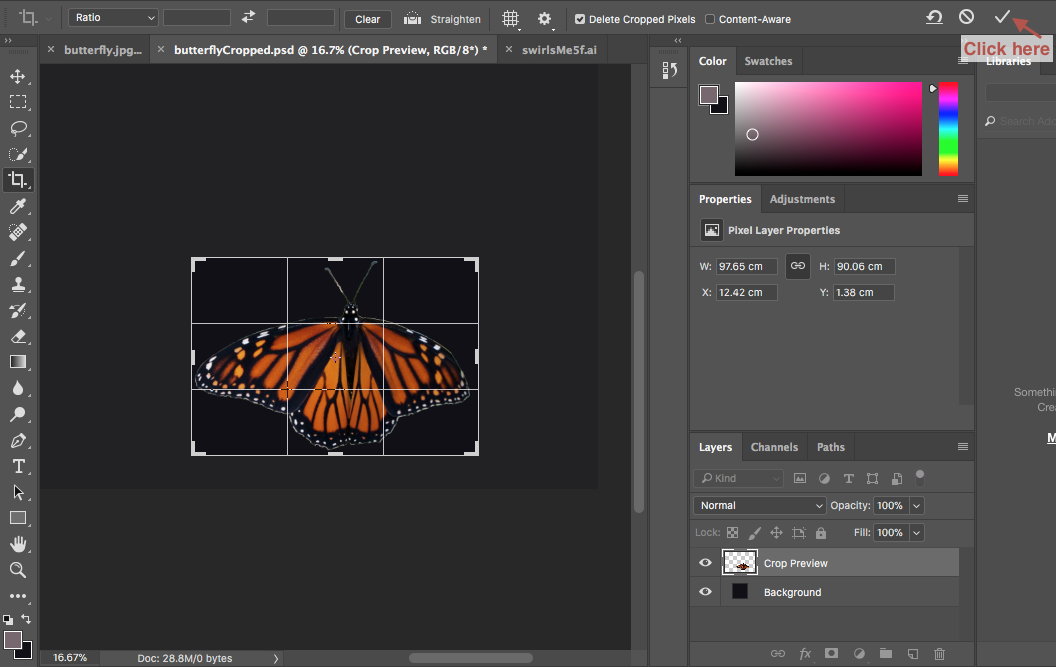Select the Move tool
The height and width of the screenshot is (667, 1056).
[18, 76]
